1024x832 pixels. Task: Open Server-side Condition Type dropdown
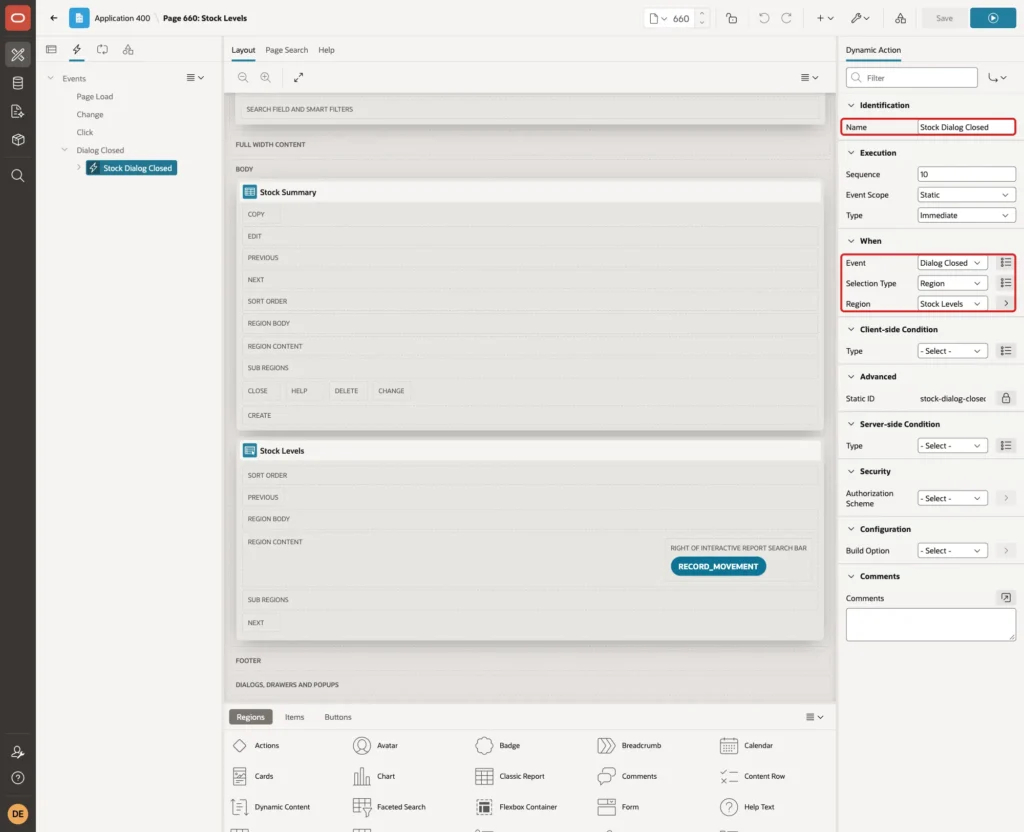coord(952,445)
